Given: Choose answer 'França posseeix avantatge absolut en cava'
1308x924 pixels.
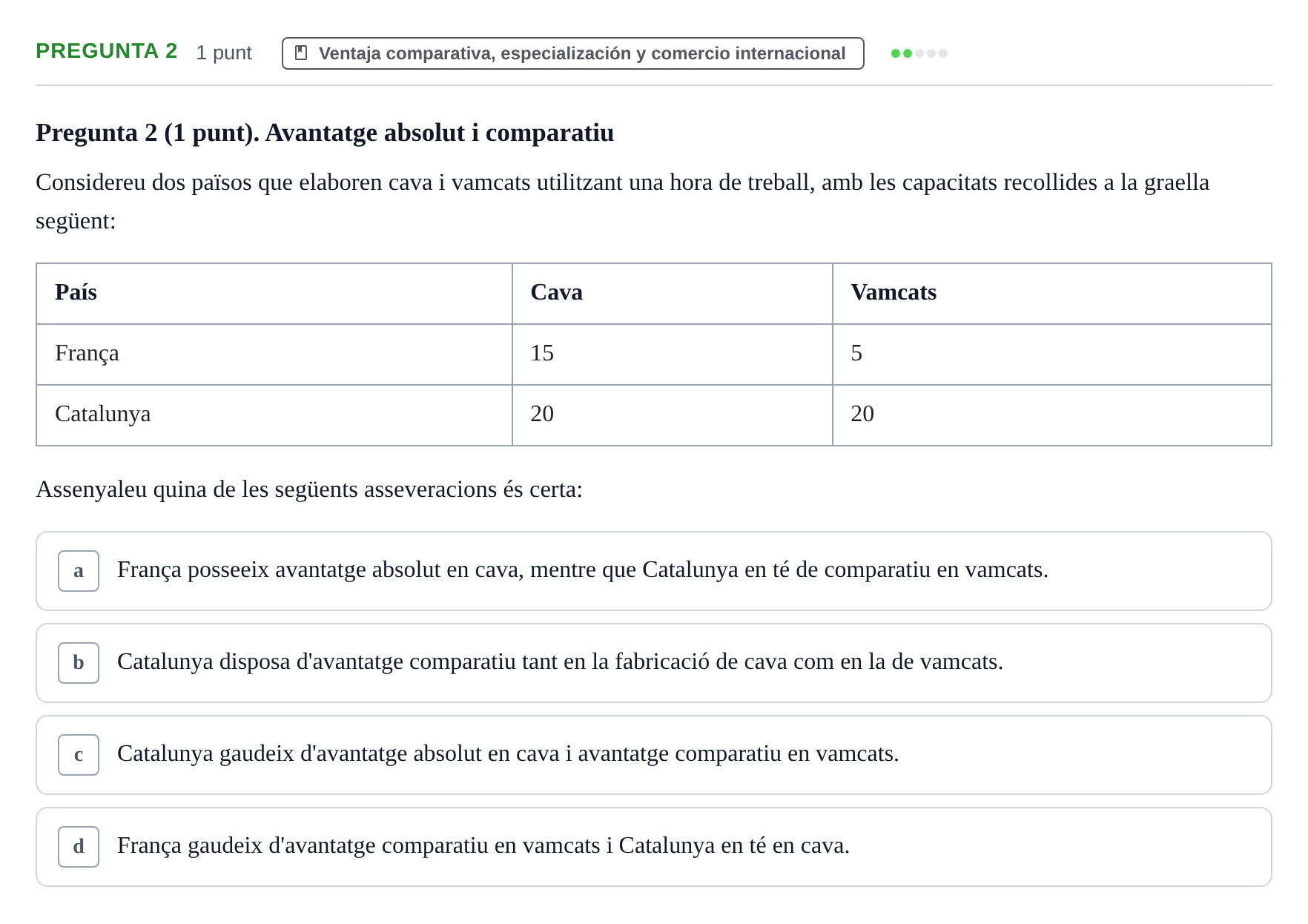Looking at the screenshot, I should 654,571.
